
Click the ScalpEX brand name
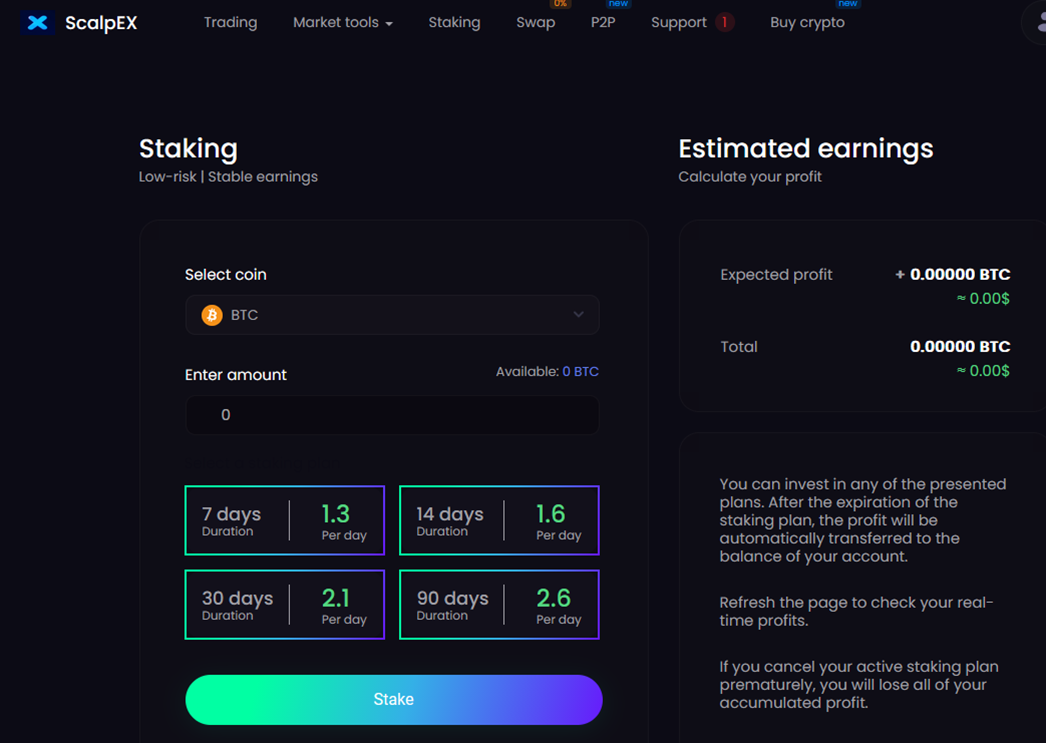click(x=101, y=23)
